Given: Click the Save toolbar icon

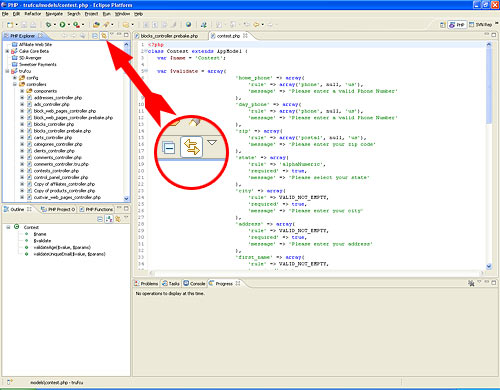Looking at the screenshot, I should [x=24, y=25].
